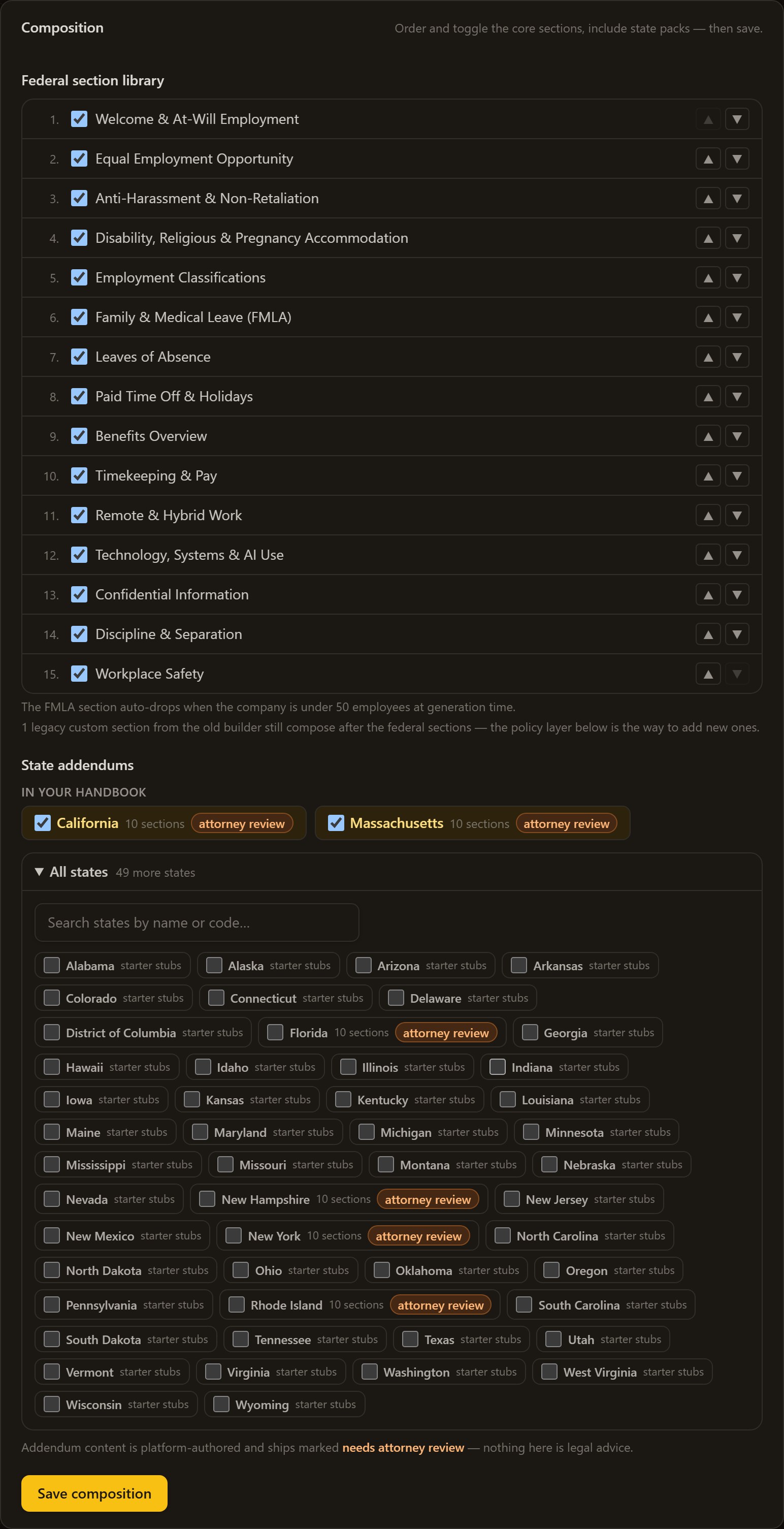Open the Massachusetts attorney review badge
Image resolution: width=784 pixels, height=1529 pixels.
click(x=566, y=823)
